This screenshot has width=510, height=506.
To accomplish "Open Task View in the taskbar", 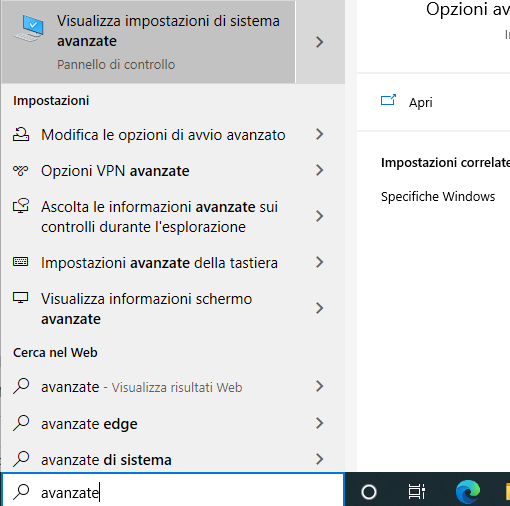I will coord(417,491).
